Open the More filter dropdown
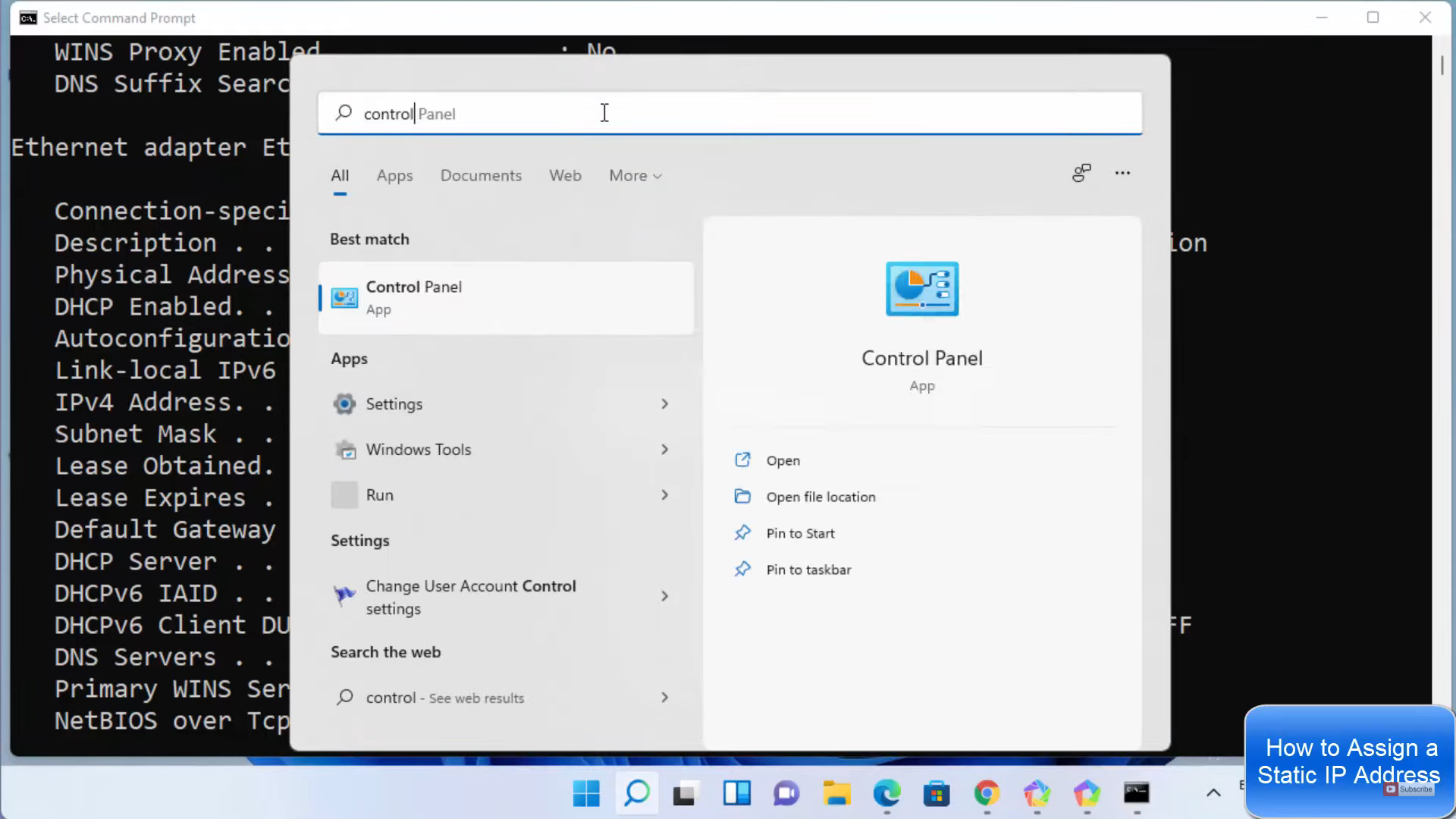 [635, 176]
